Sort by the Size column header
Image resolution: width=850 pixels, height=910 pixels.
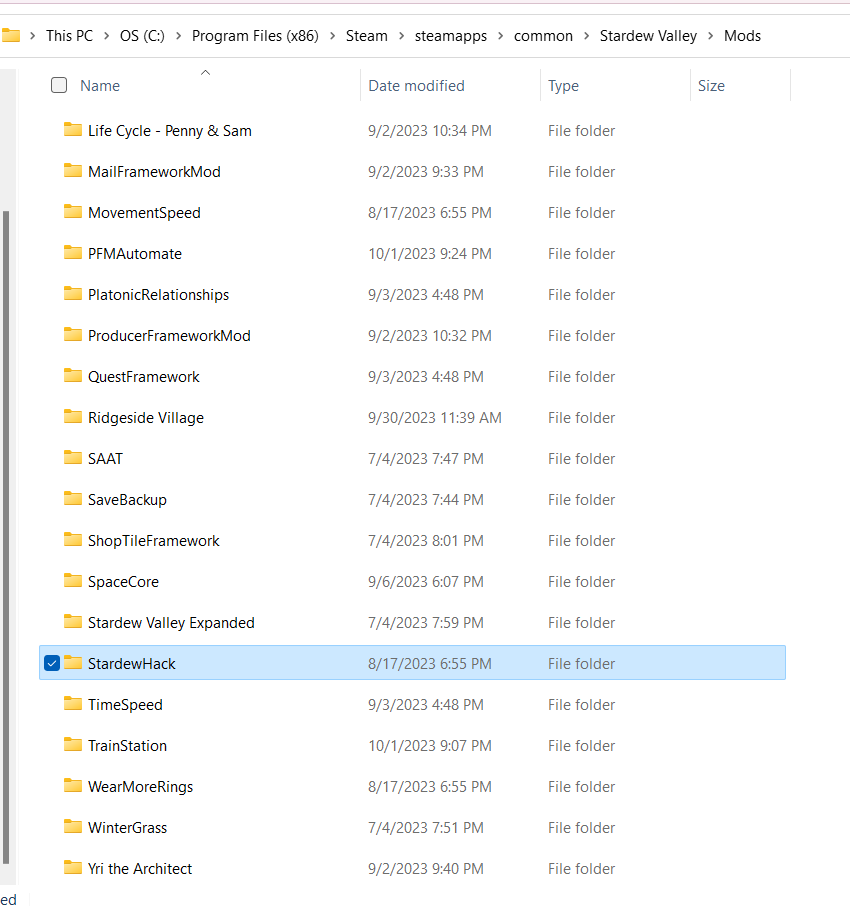(711, 86)
